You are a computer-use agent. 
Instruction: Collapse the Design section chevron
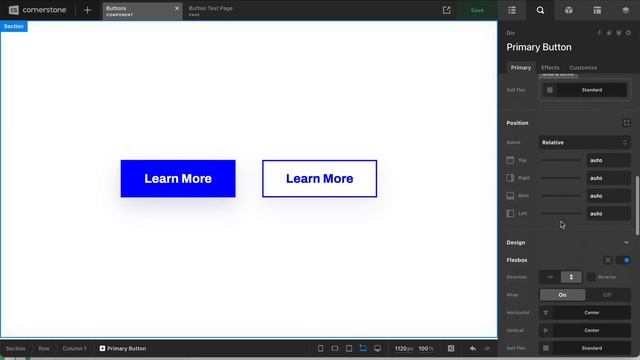click(x=627, y=242)
